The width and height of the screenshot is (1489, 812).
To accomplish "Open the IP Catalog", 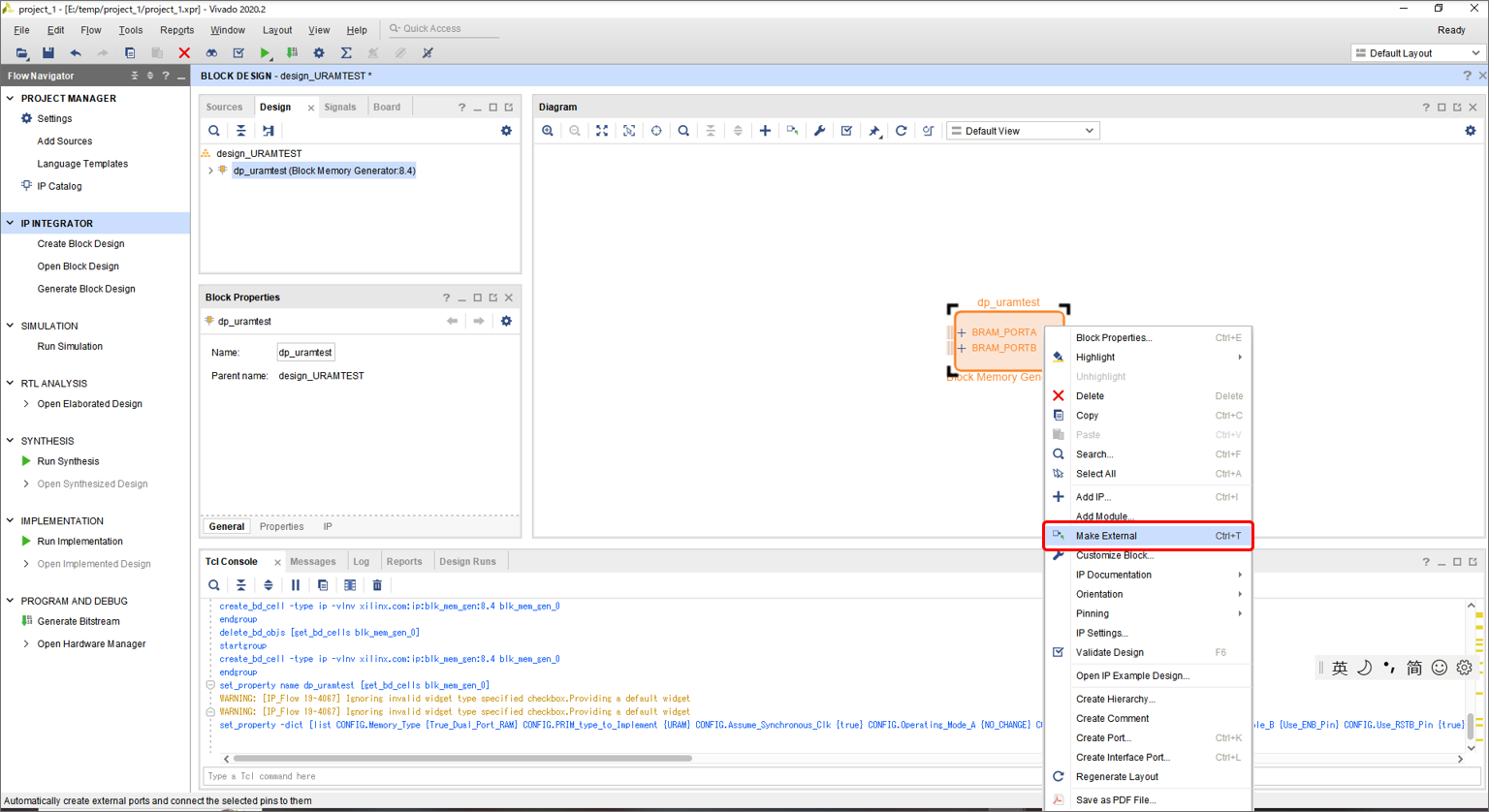I will (x=59, y=186).
